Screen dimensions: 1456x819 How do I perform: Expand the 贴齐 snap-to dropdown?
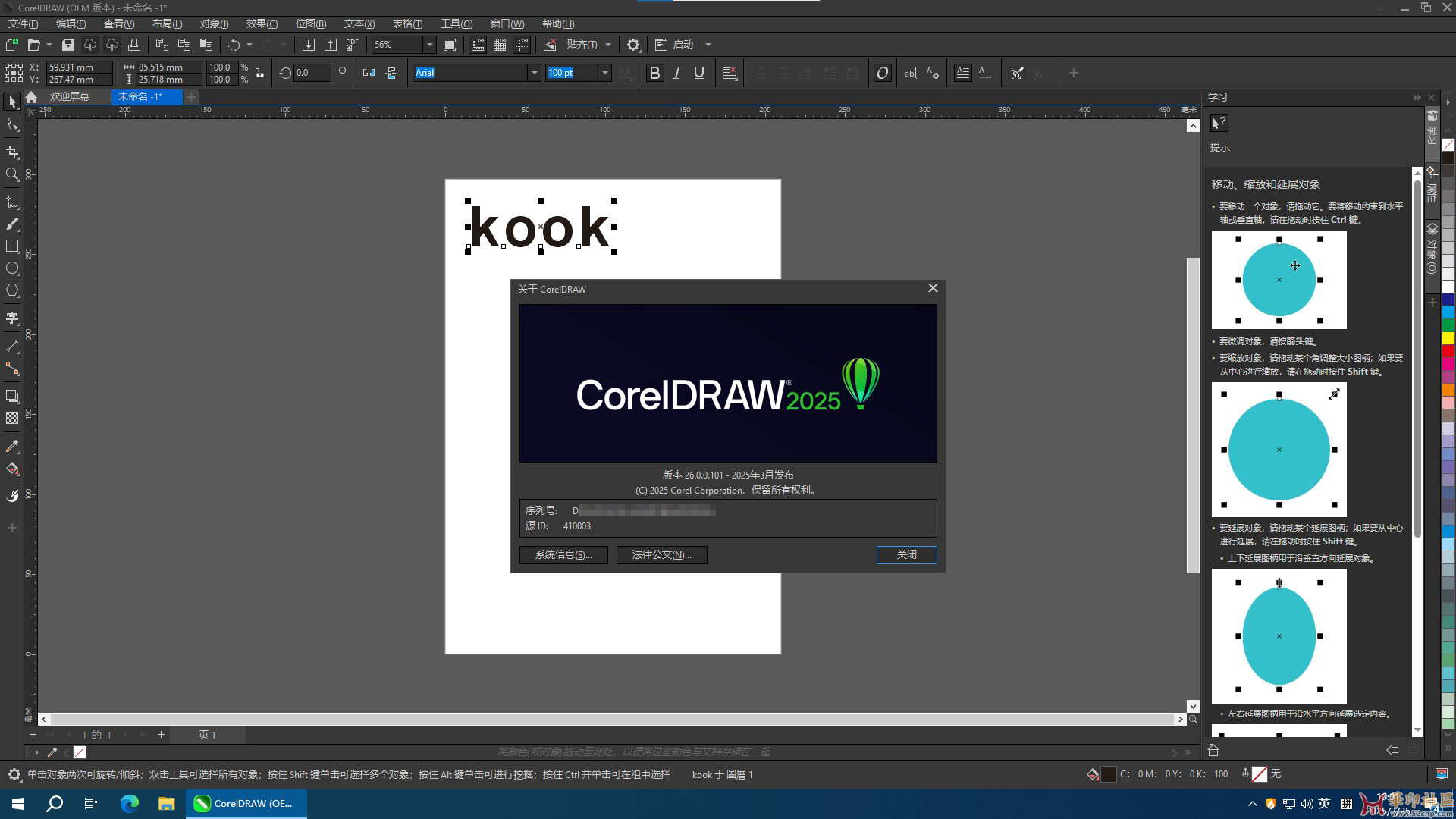608,45
